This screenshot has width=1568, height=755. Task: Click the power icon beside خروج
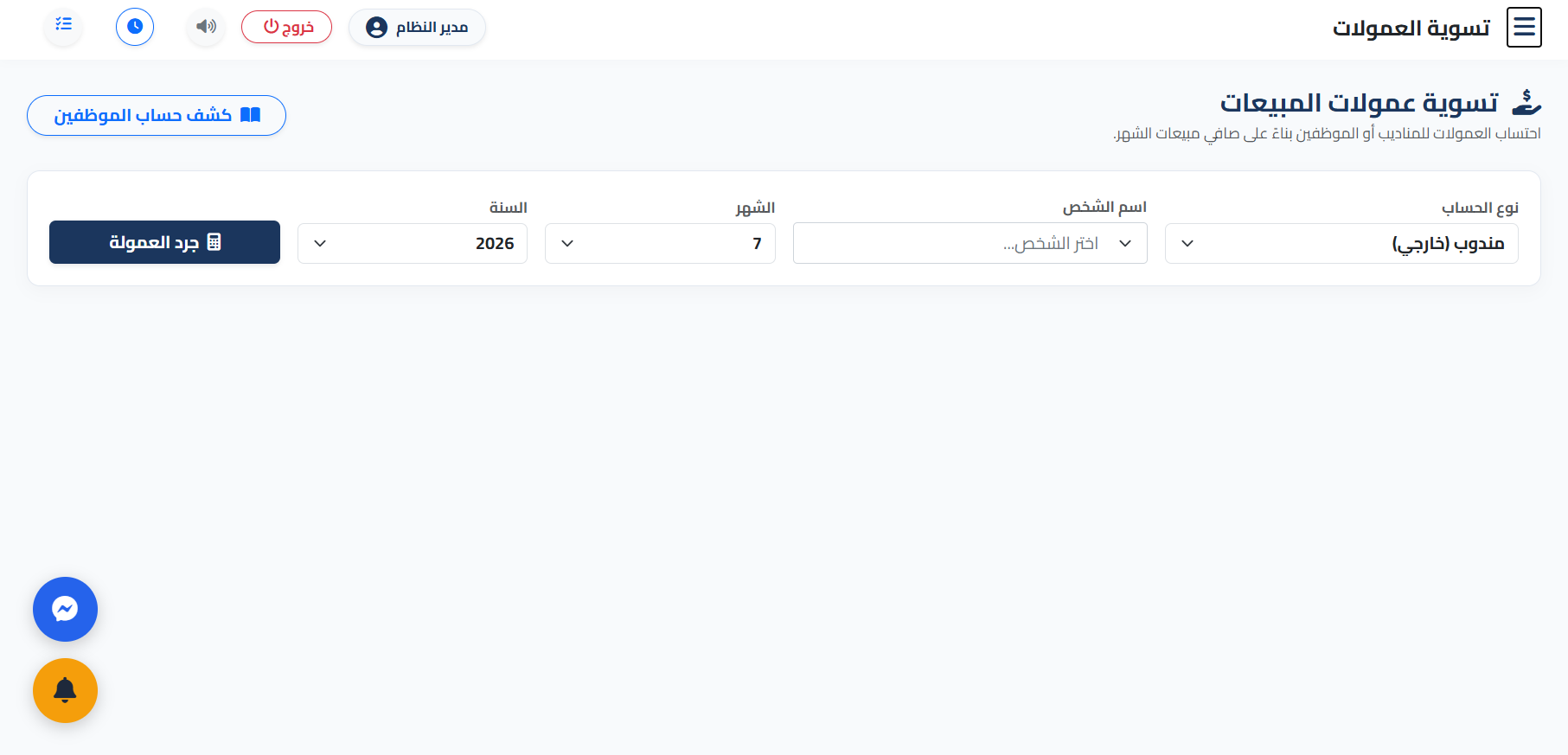pyautogui.click(x=272, y=27)
